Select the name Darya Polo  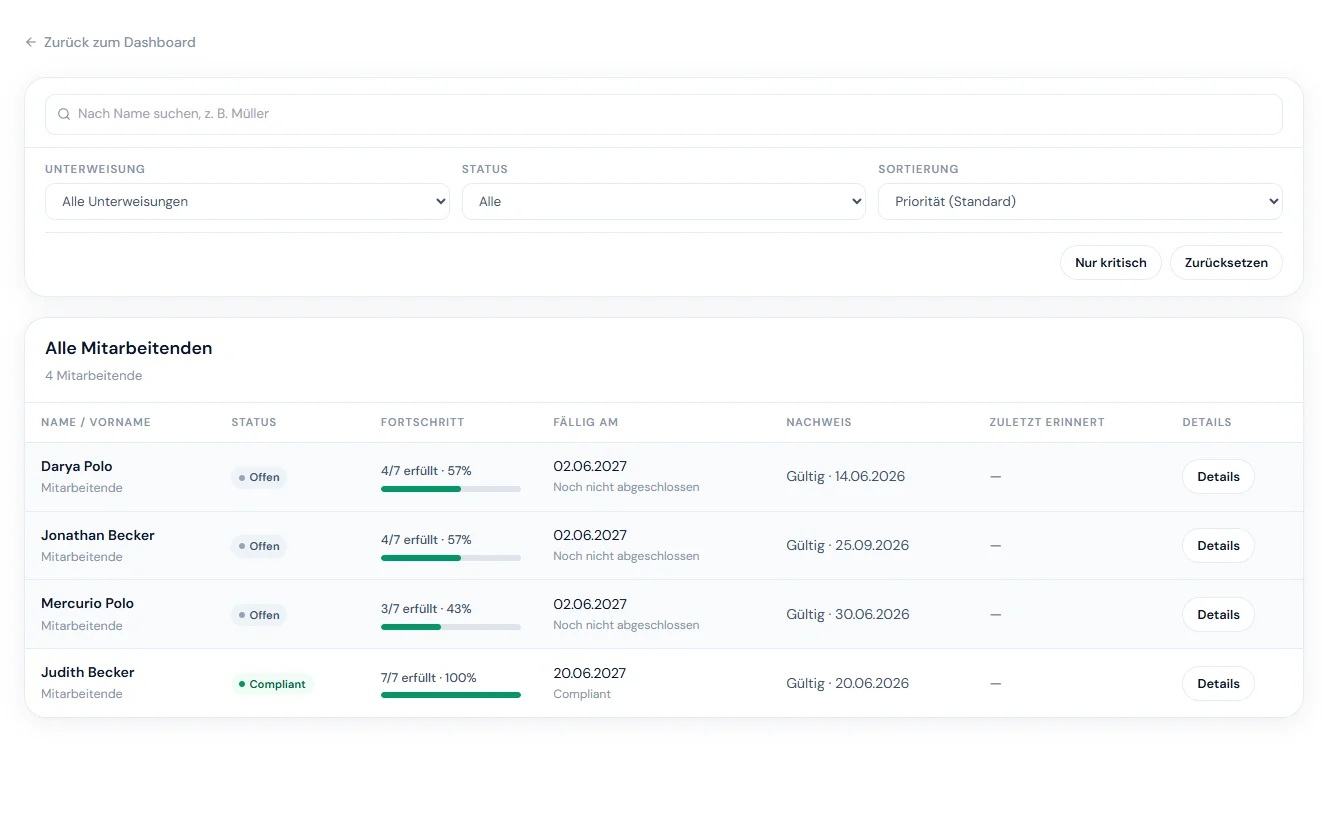[x=77, y=466]
